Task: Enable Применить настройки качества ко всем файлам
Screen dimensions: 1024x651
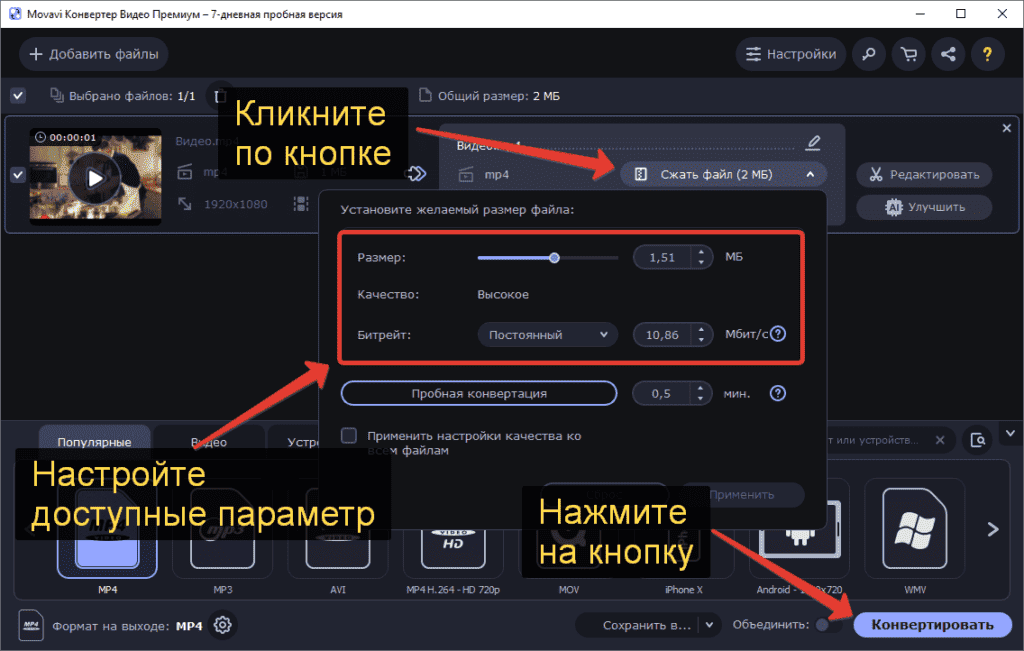Action: (x=349, y=436)
